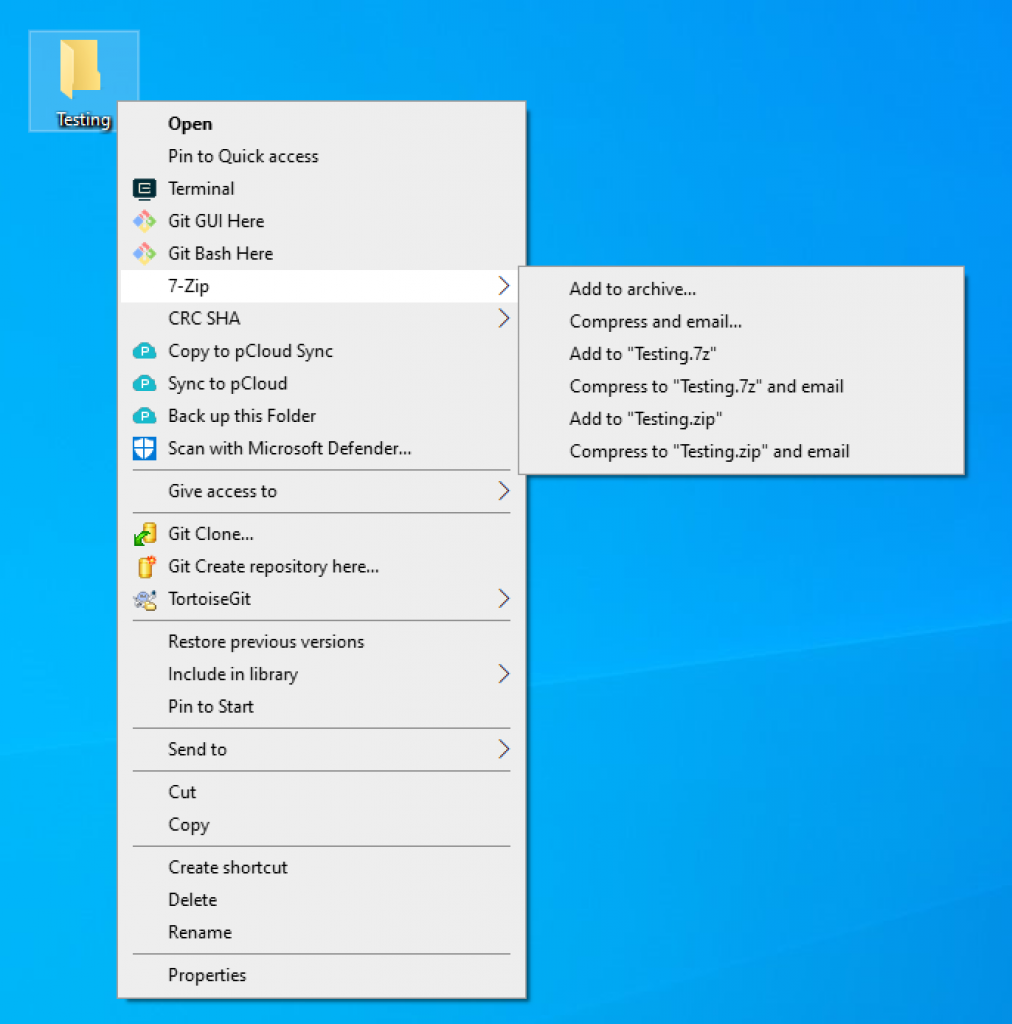Open Terminal from the context menu
The image size is (1012, 1024).
click(x=322, y=189)
